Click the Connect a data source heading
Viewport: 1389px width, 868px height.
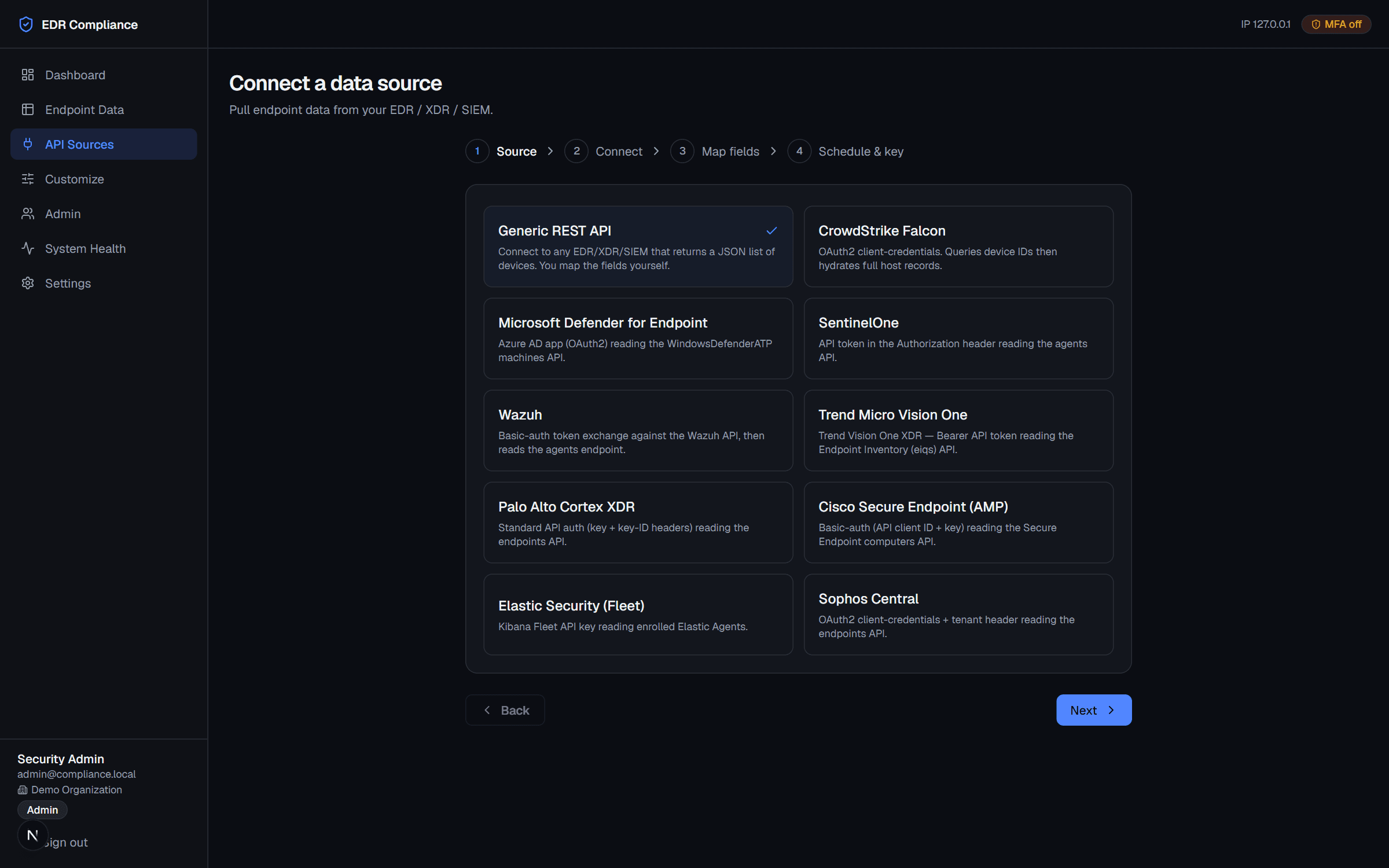click(336, 83)
